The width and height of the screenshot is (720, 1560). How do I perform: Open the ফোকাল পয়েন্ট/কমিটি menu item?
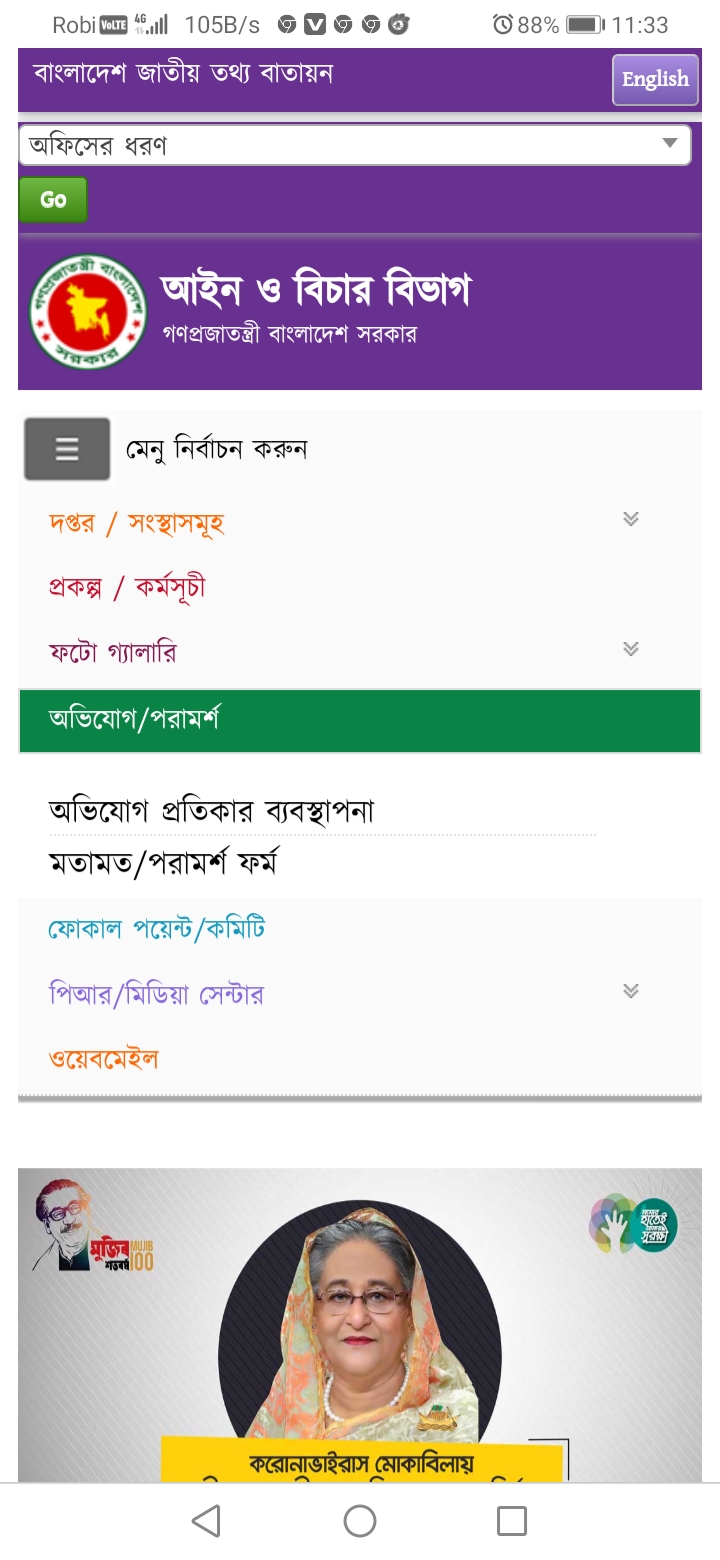click(x=157, y=929)
